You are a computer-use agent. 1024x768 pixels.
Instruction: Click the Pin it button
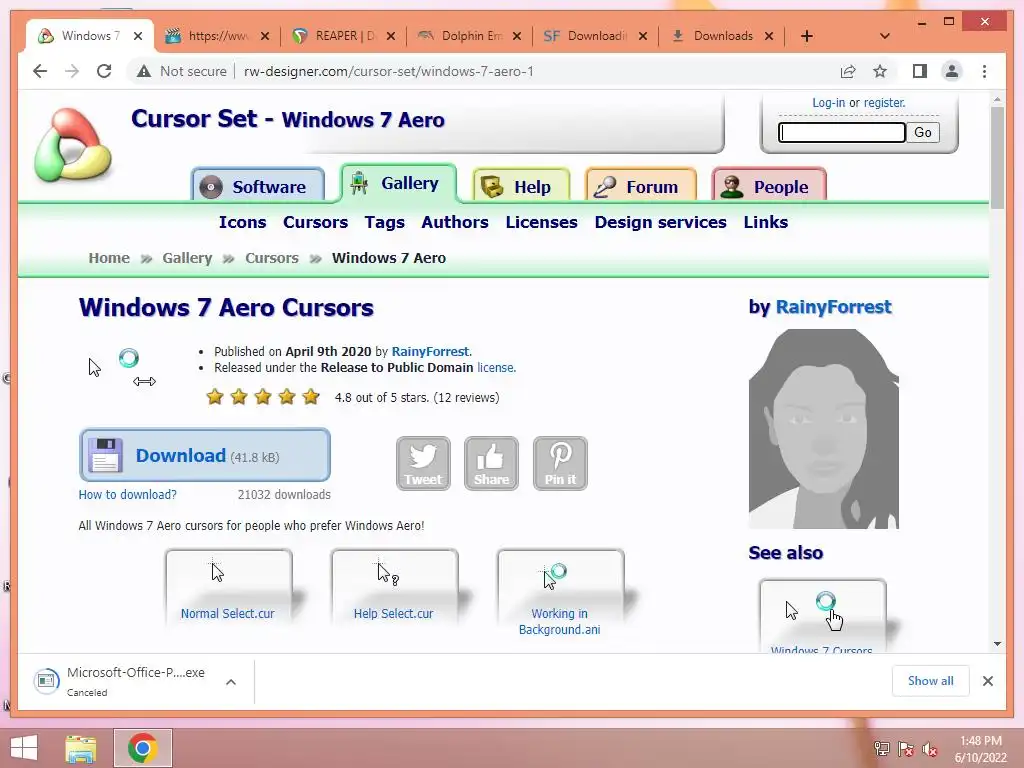(x=560, y=463)
